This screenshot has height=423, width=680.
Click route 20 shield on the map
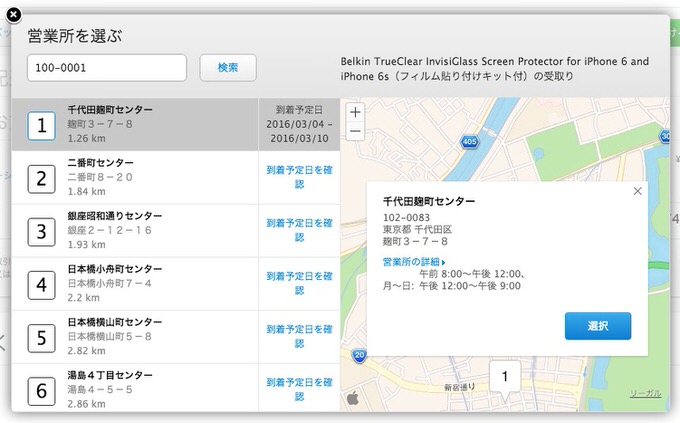click(359, 355)
